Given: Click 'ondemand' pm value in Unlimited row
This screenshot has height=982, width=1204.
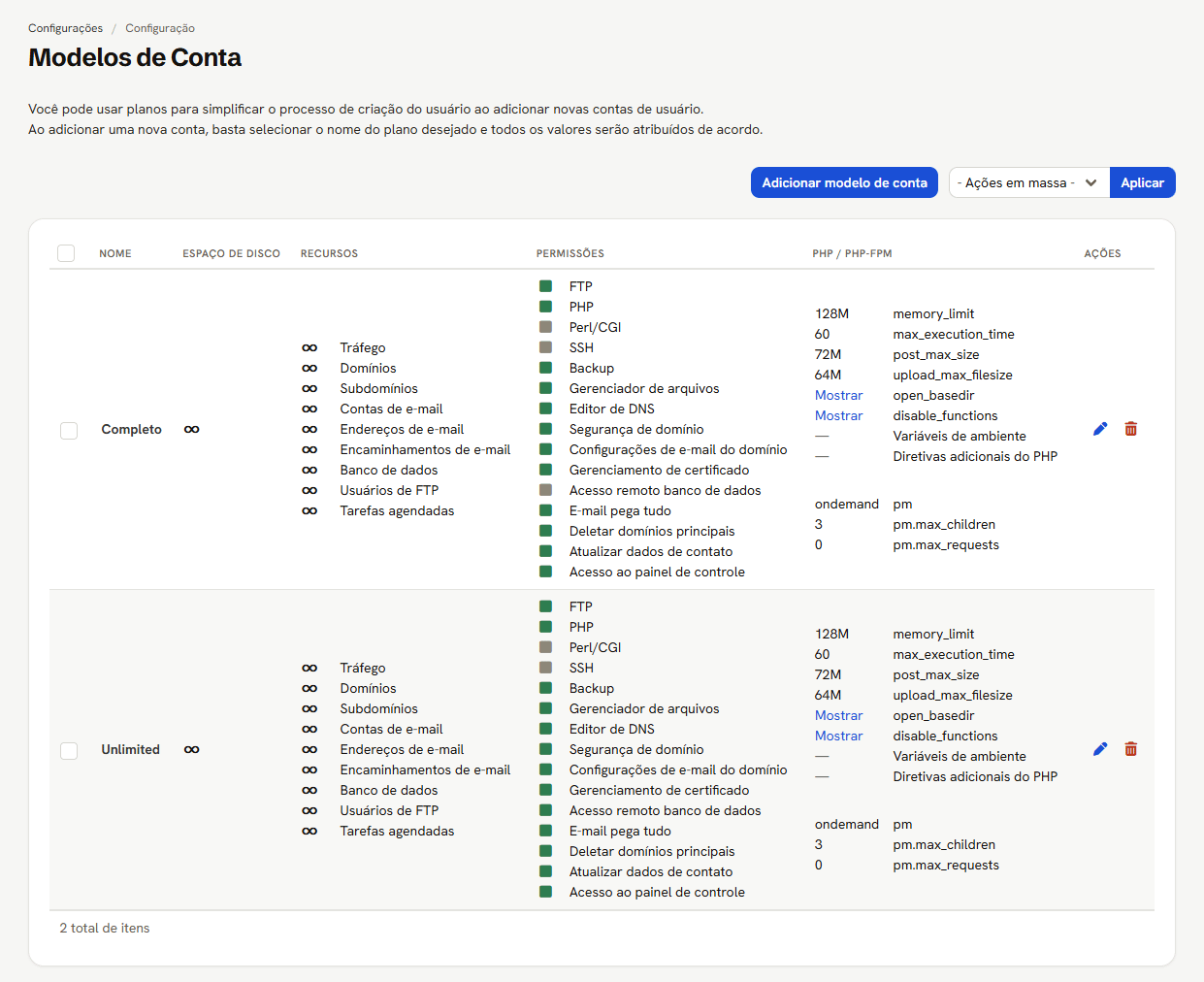Looking at the screenshot, I should click(847, 824).
